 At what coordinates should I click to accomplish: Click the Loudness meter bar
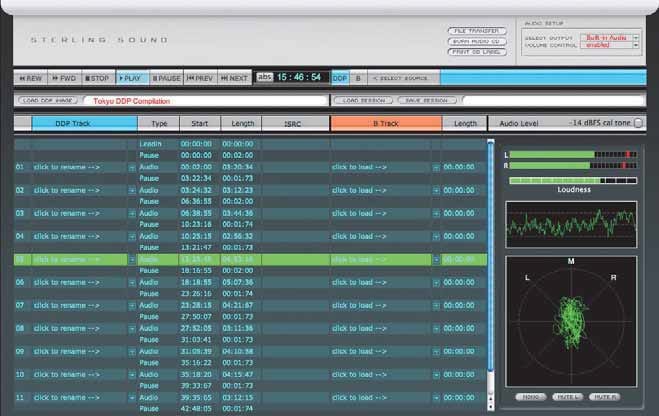(573, 181)
